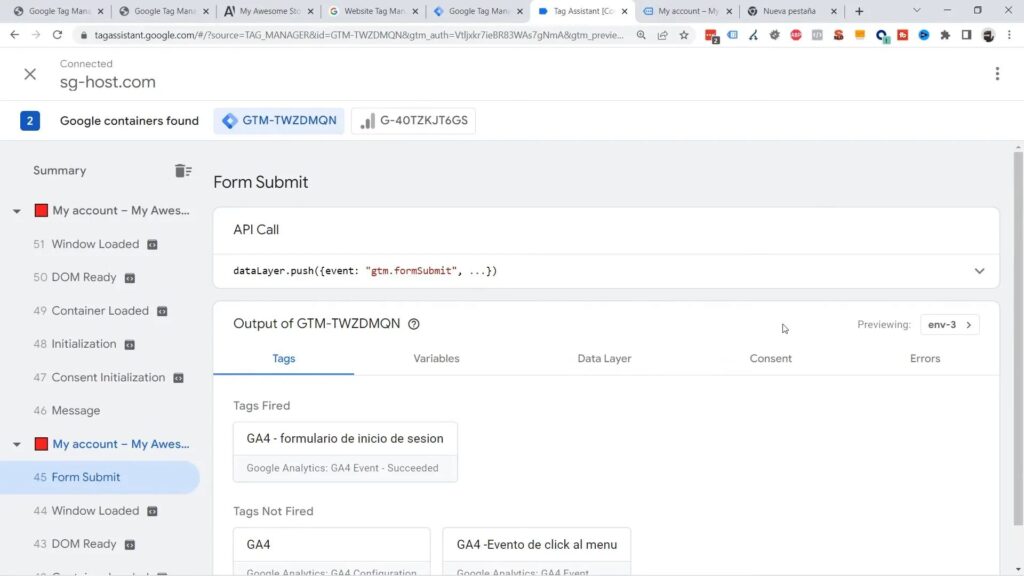Open the tab search dropdown arrow
1024x576 pixels.
click(916, 10)
